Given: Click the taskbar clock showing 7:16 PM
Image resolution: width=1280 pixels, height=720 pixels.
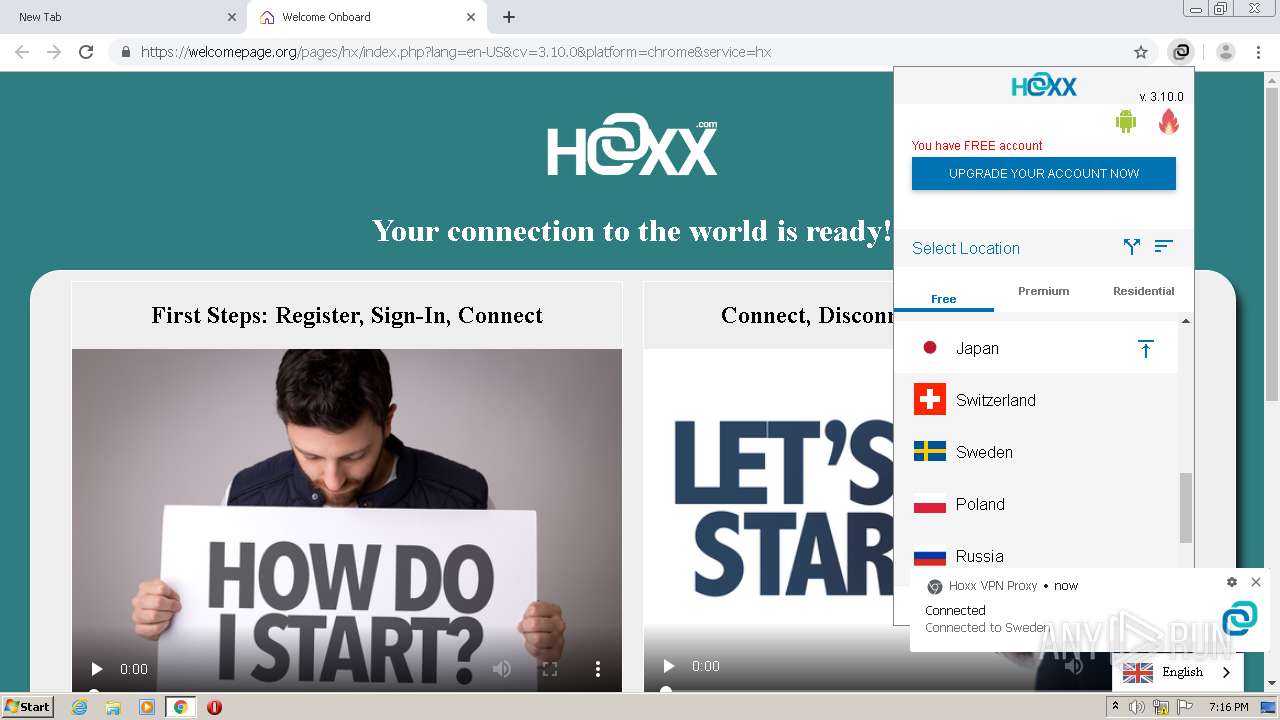Looking at the screenshot, I should click(x=1228, y=707).
